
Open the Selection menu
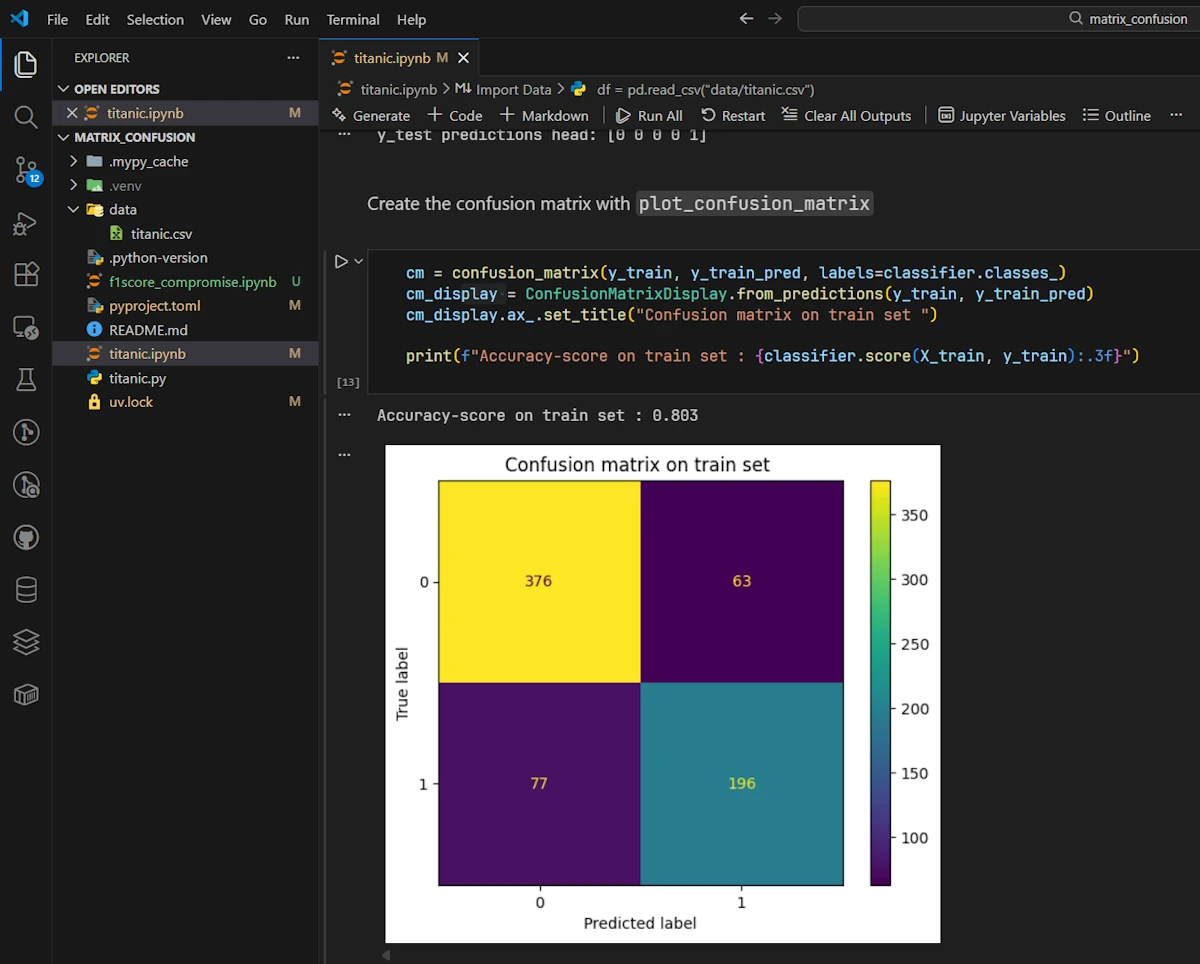(x=155, y=19)
